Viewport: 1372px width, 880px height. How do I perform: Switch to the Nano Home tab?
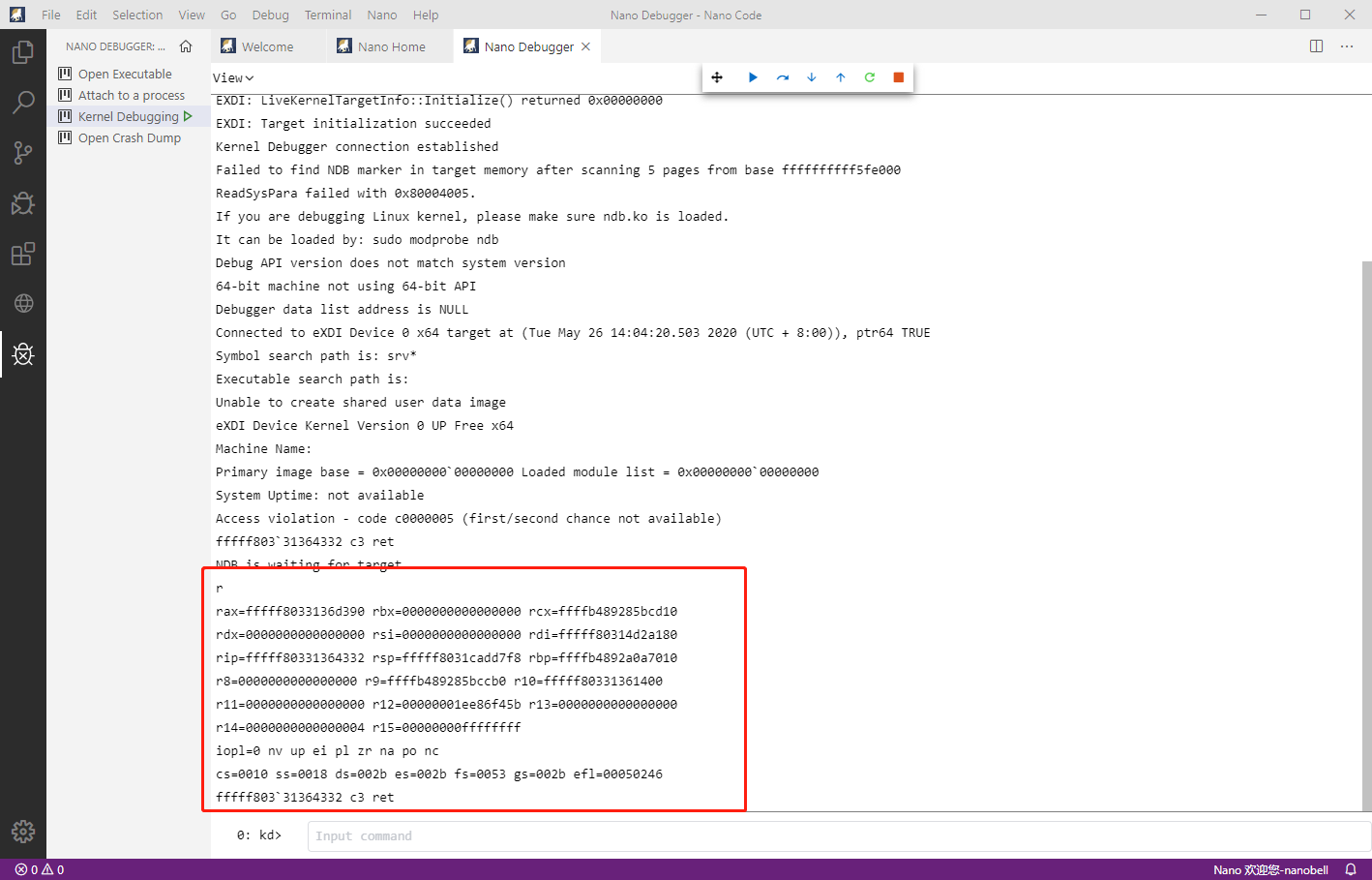click(391, 46)
